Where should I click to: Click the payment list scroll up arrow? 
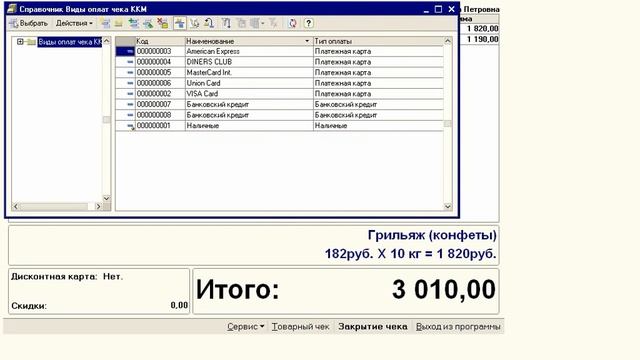coord(448,41)
